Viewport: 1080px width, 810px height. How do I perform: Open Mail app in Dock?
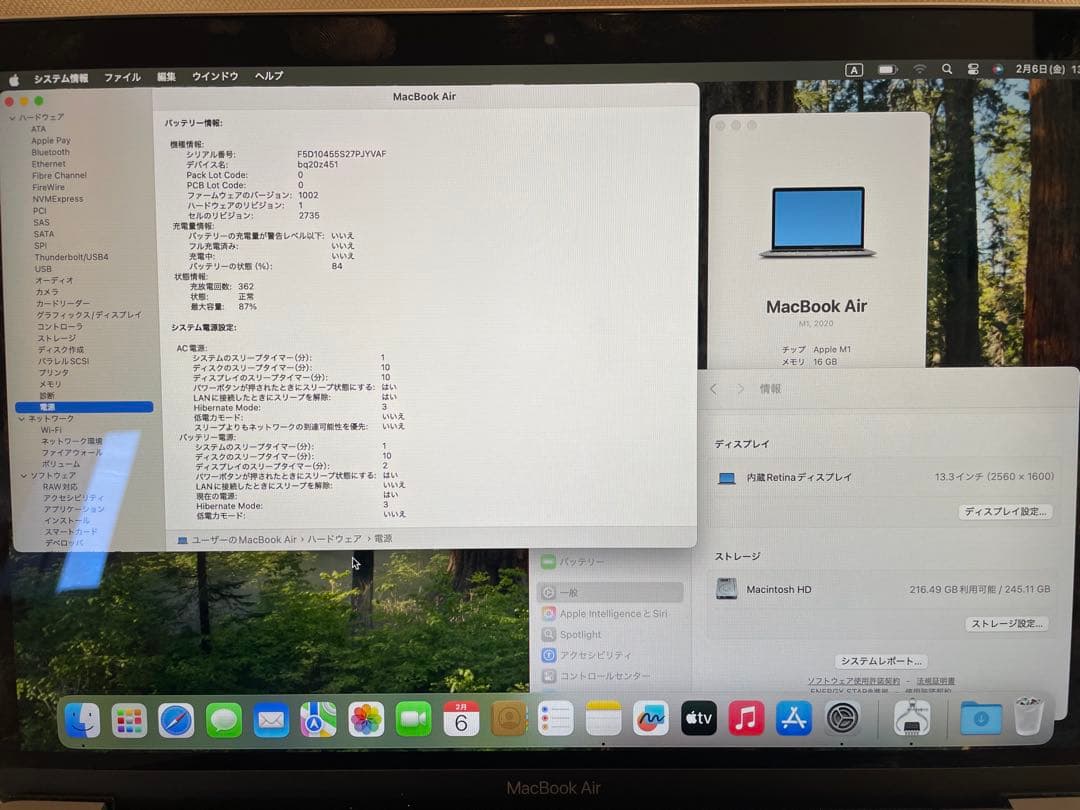point(271,720)
